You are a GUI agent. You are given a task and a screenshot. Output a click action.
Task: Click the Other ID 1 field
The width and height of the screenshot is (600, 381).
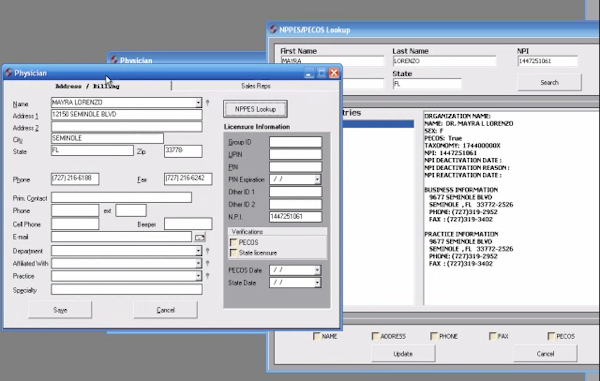click(x=295, y=192)
